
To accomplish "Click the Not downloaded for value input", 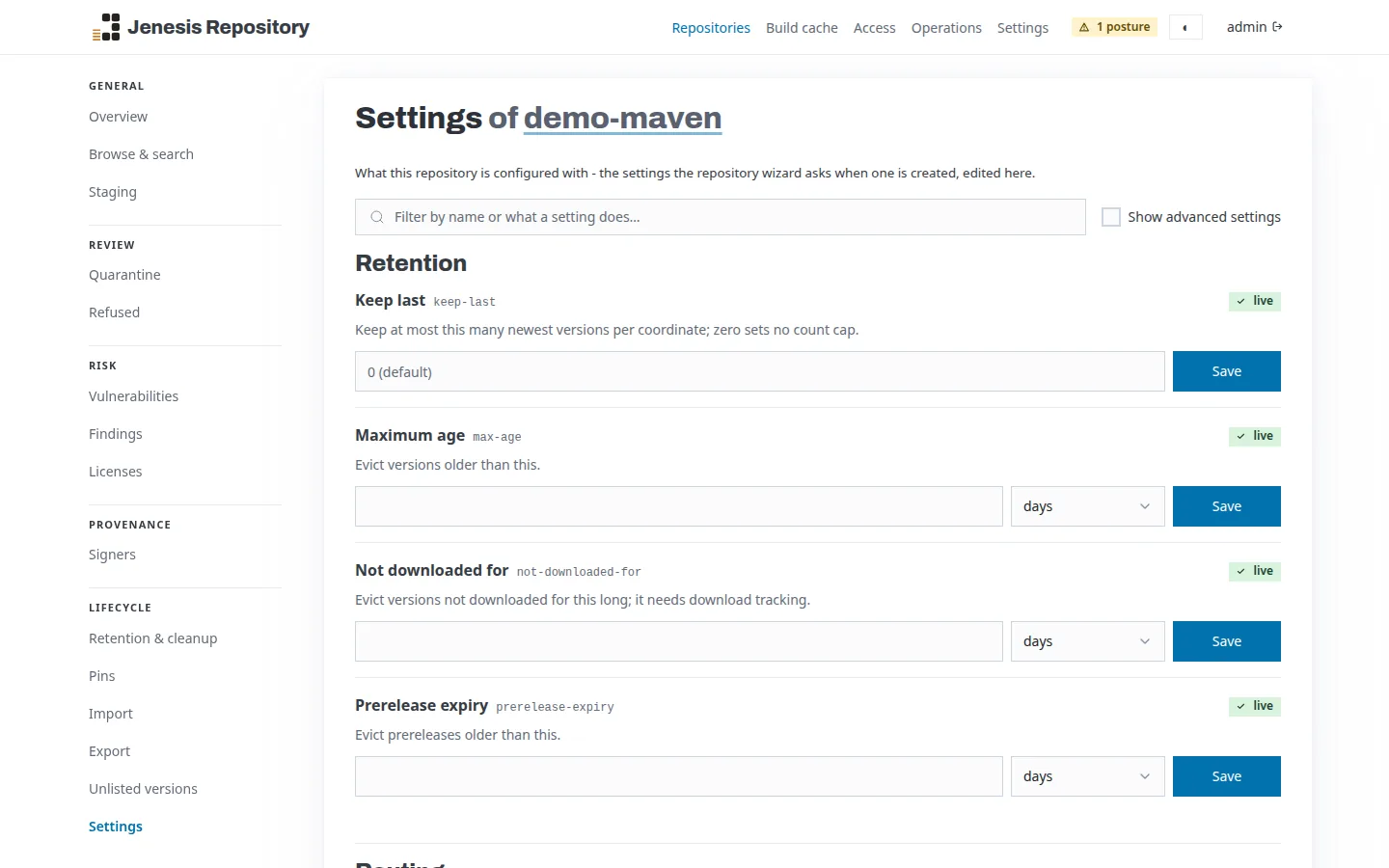I will point(679,641).
